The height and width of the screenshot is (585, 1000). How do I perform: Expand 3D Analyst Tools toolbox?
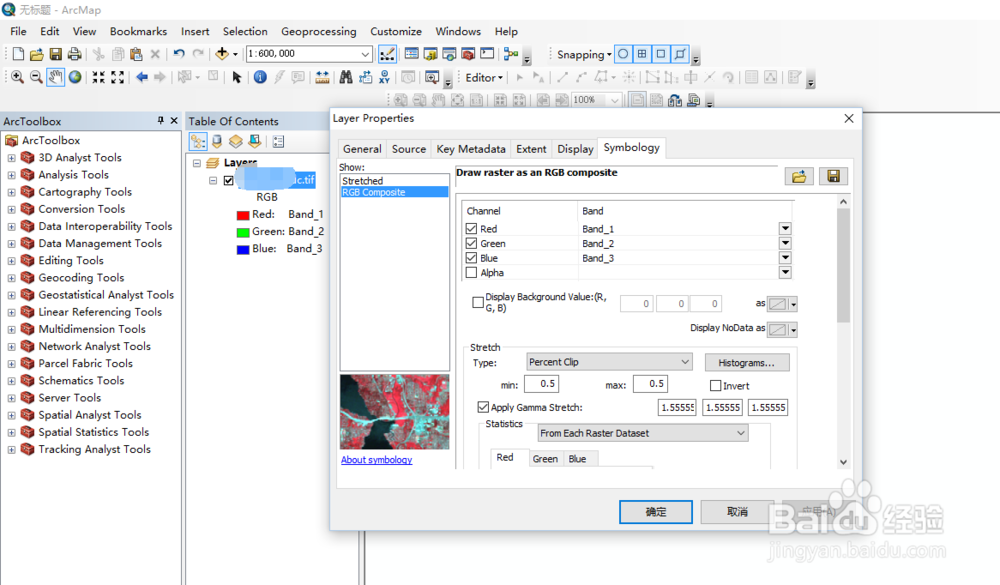[11, 158]
